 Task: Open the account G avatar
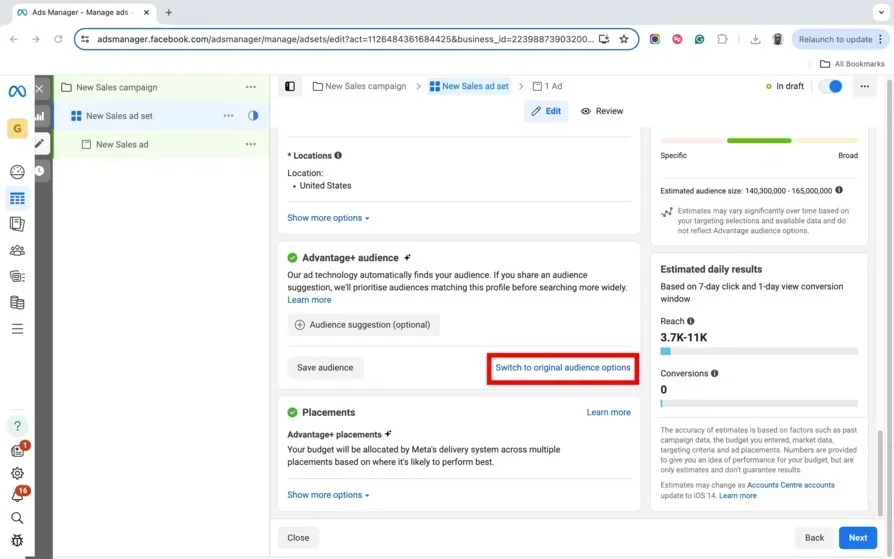tap(17, 128)
